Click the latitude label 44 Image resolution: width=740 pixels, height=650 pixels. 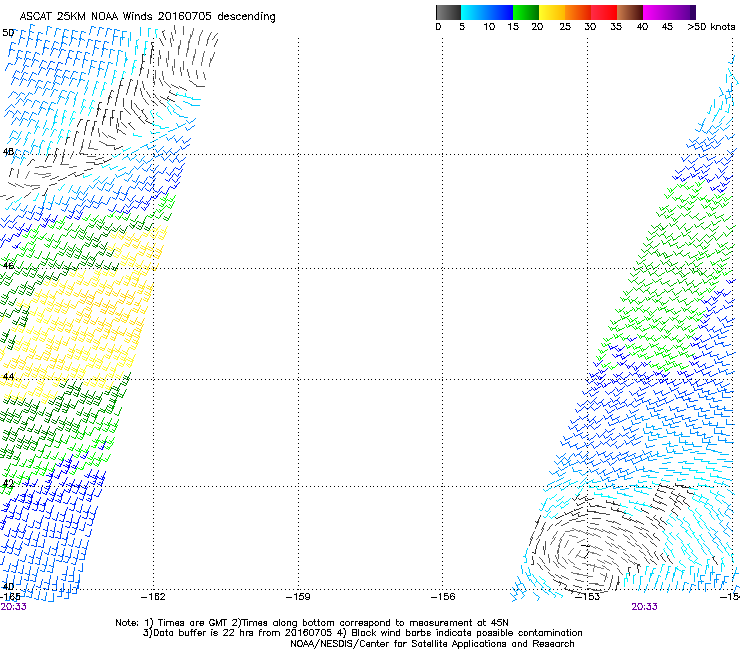(x=8, y=377)
